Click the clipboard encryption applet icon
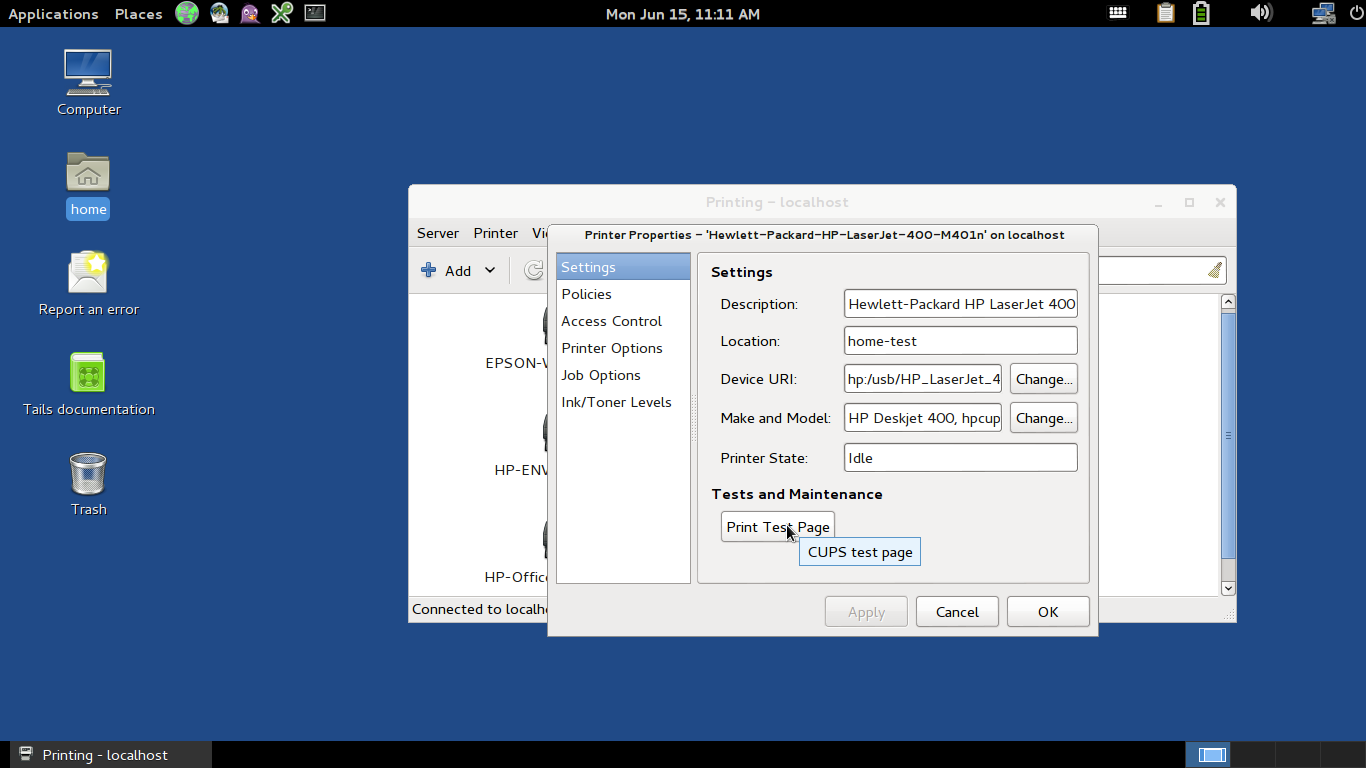This screenshot has height=768, width=1366. point(1165,13)
